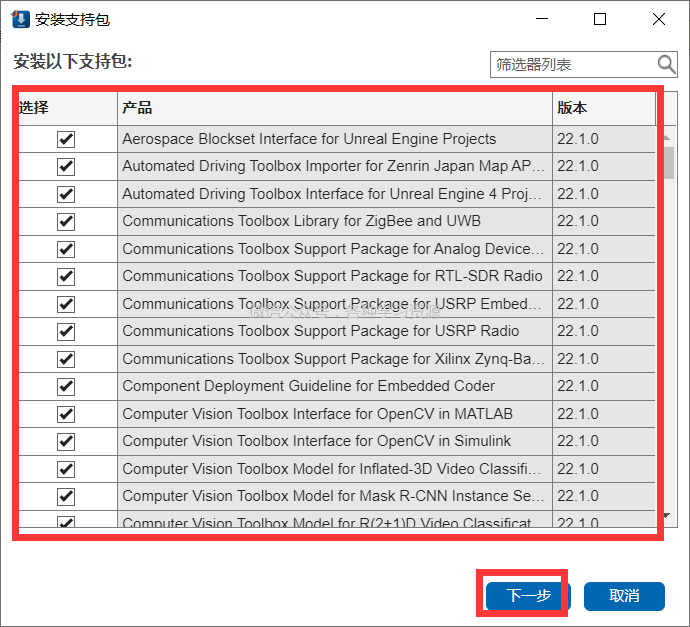690x627 pixels.
Task: Uncheck OpenCV in Simulink interface checkbox
Action: 66,441
